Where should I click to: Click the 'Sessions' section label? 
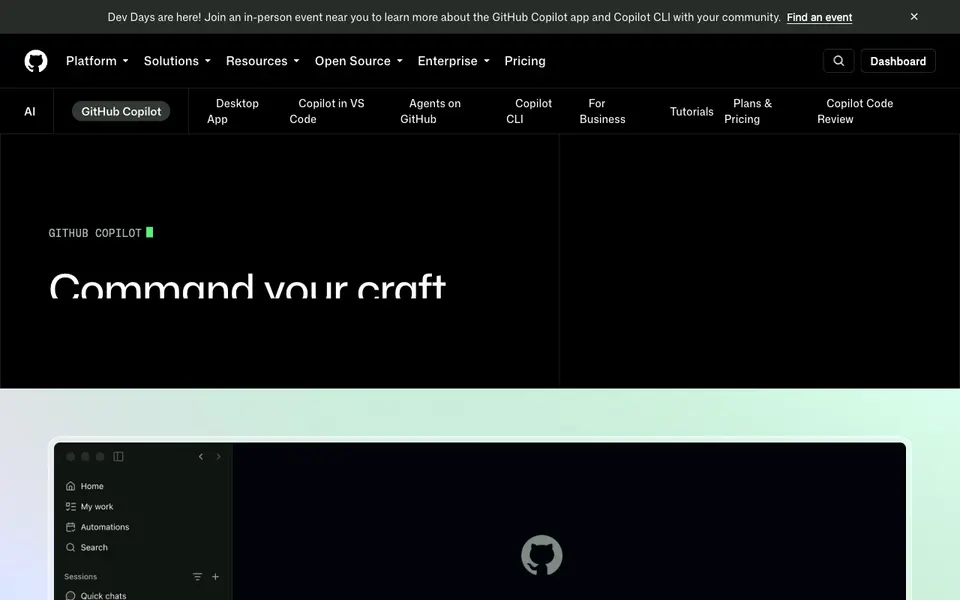point(80,577)
